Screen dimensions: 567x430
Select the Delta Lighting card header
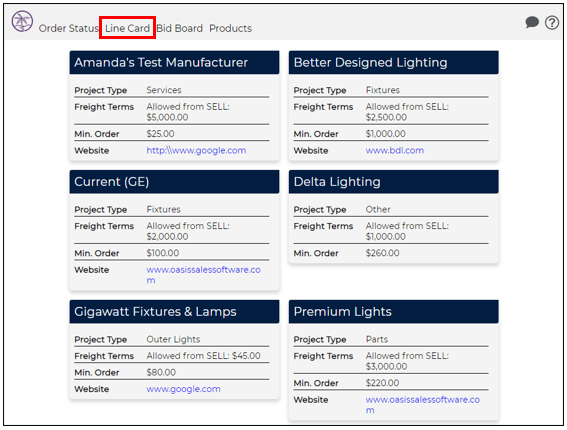click(x=393, y=182)
